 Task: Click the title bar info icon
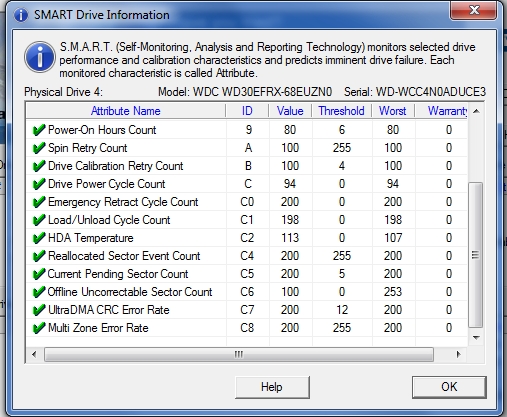(21, 15)
